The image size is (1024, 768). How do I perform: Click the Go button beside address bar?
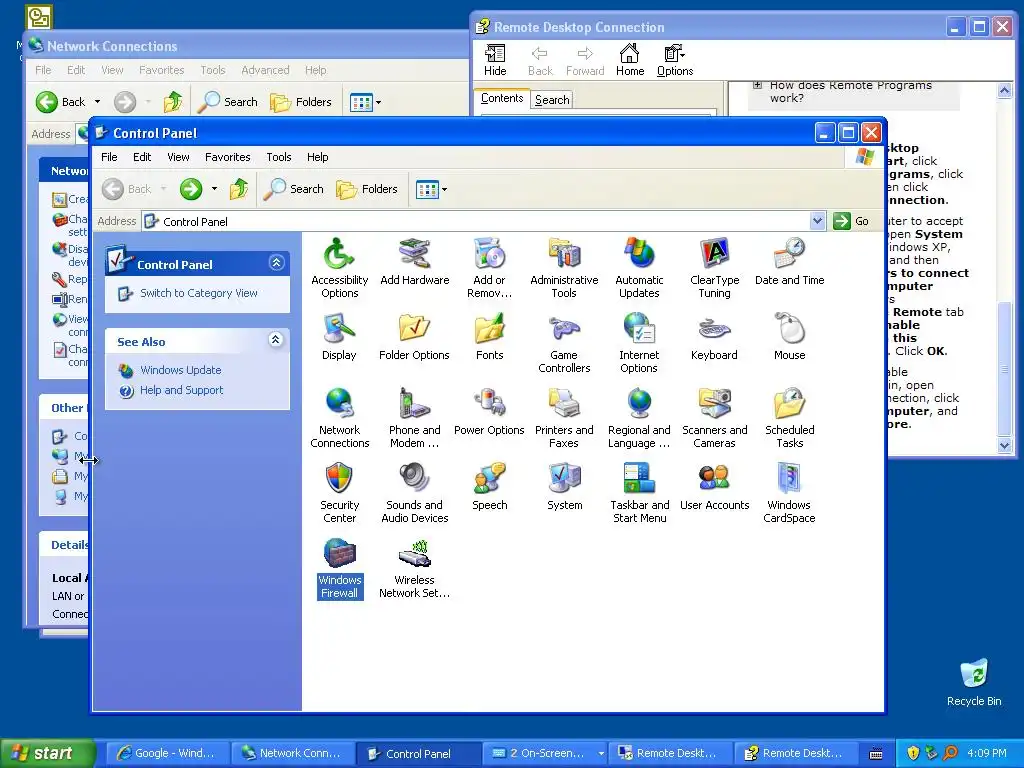852,221
